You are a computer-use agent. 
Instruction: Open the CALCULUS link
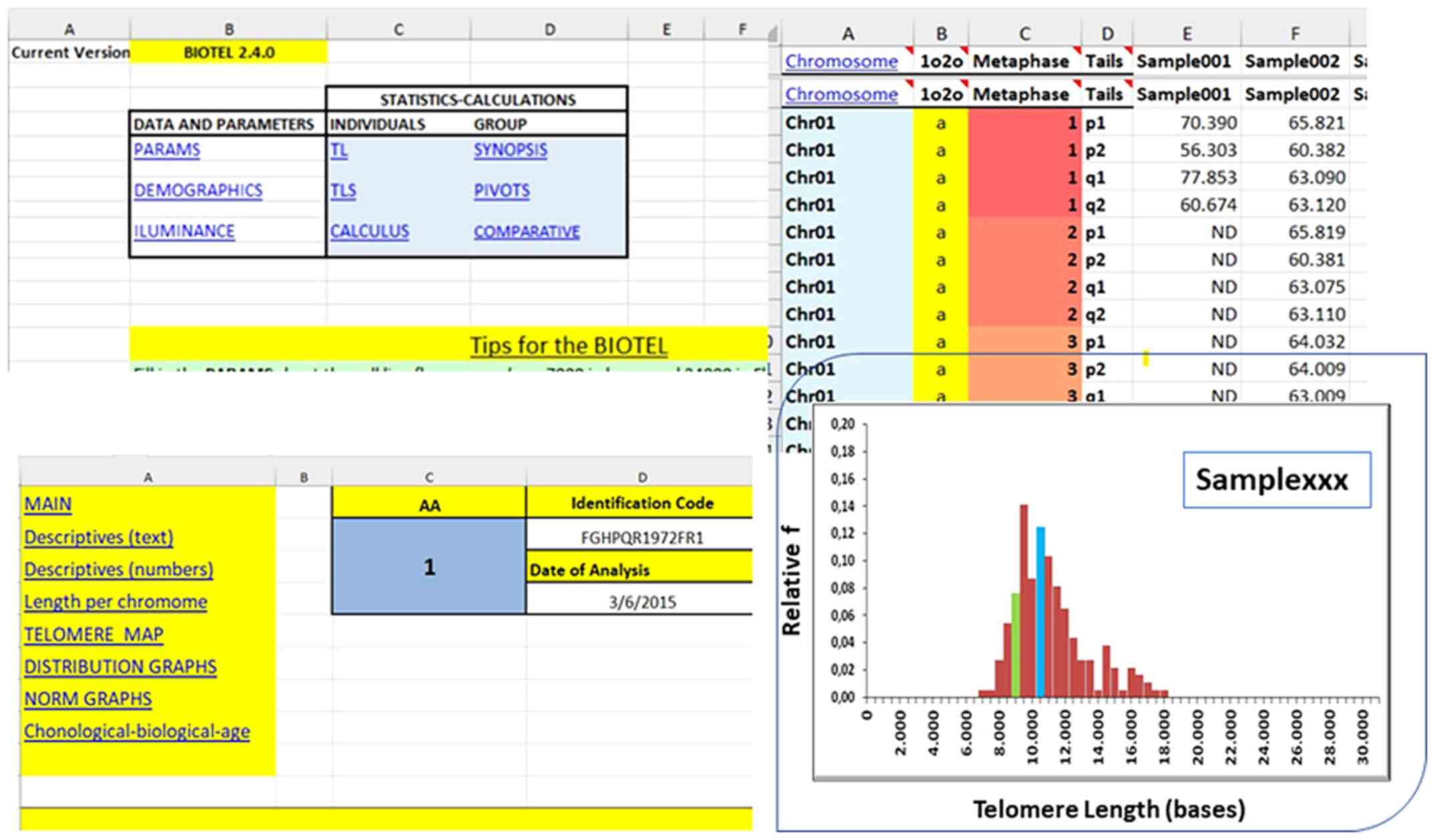pyautogui.click(x=369, y=232)
